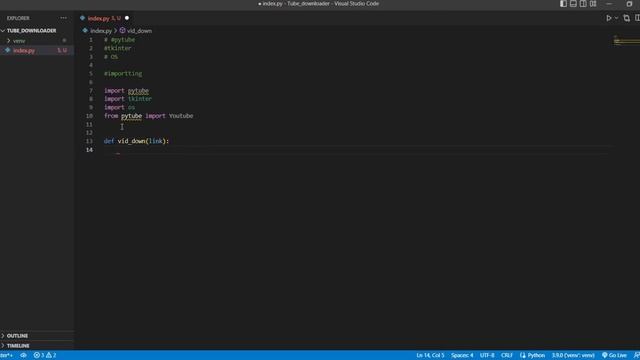This screenshot has width=640, height=360.
Task: Open Explorer more actions ellipsis
Action: click(63, 18)
